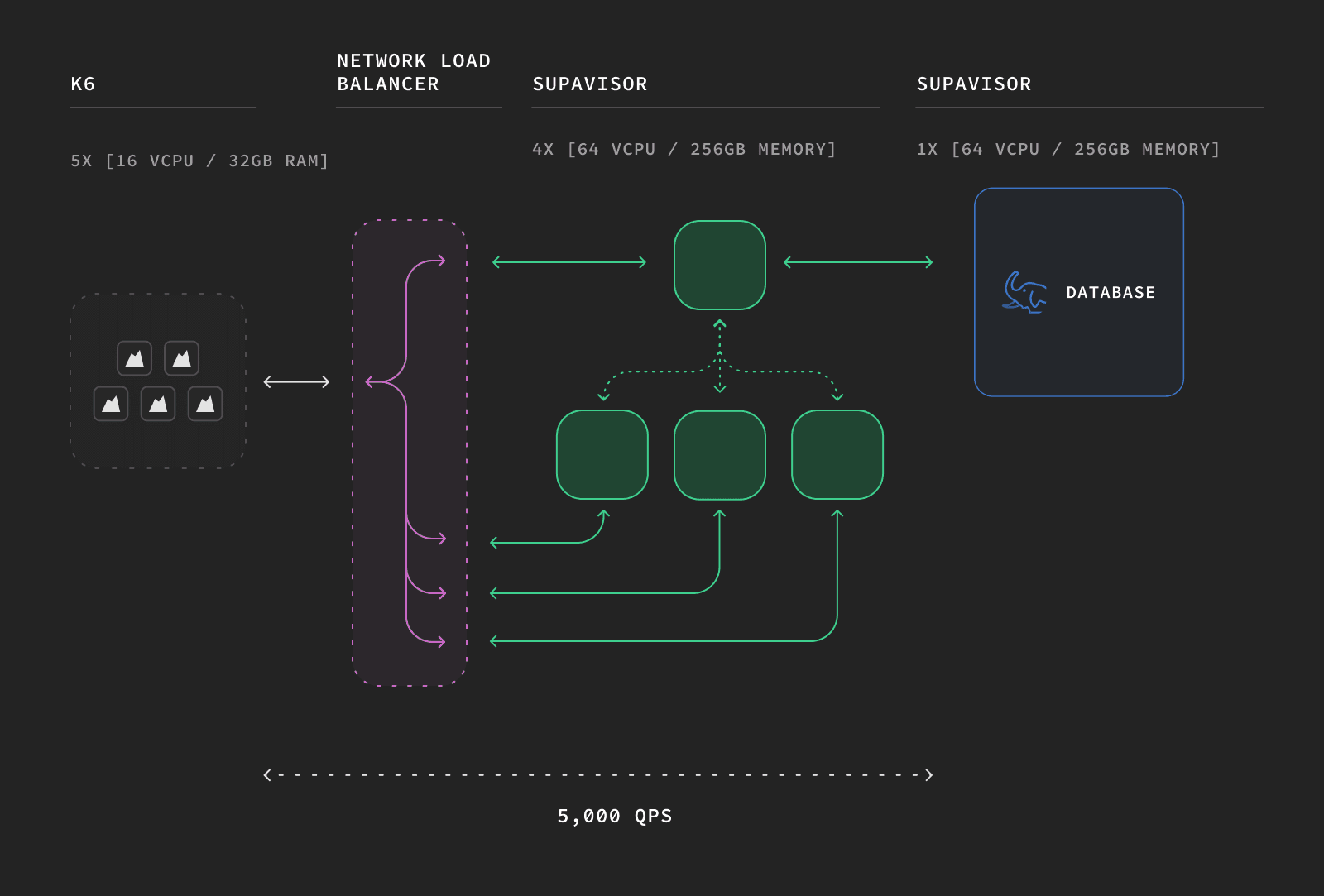
Task: Click the 5X 16 vCPU / 32GB RAM text
Action: 199,161
